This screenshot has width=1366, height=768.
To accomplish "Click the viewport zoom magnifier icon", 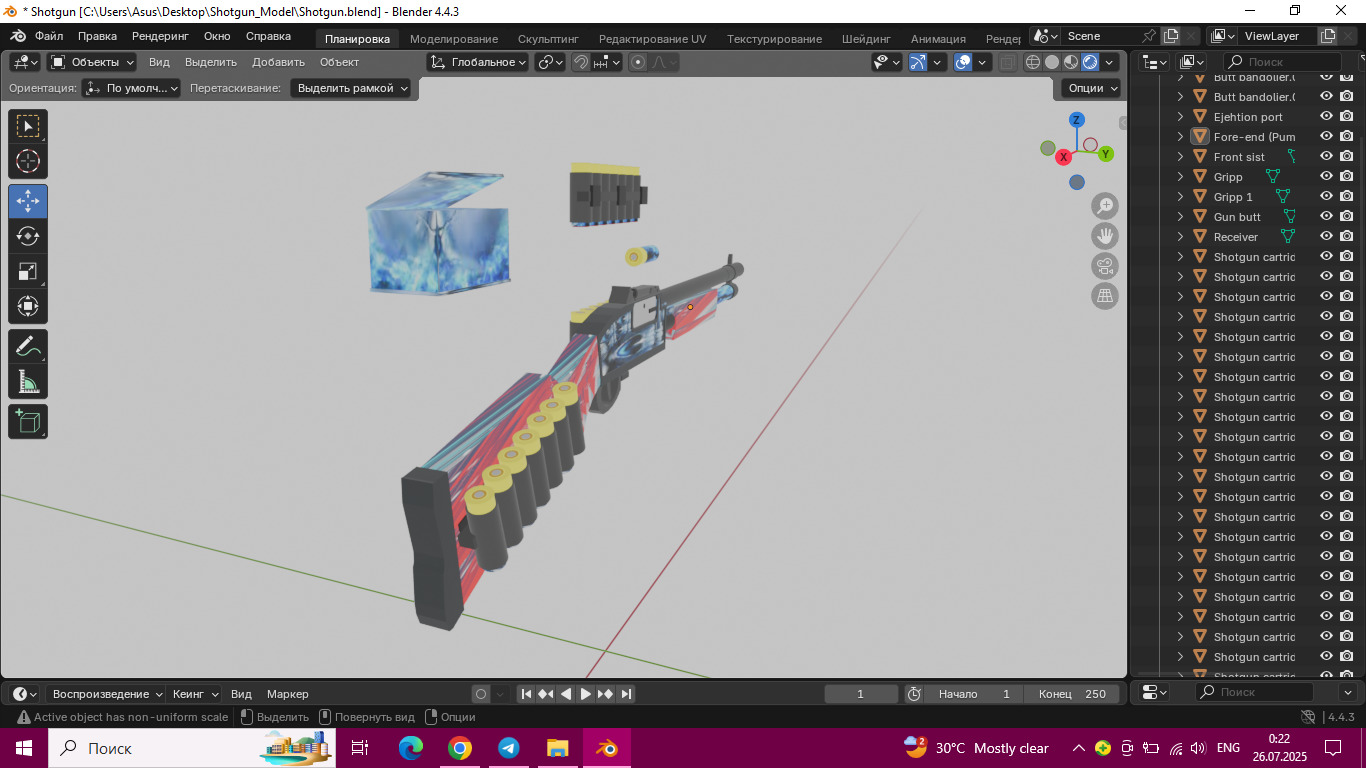I will pos(1105,206).
